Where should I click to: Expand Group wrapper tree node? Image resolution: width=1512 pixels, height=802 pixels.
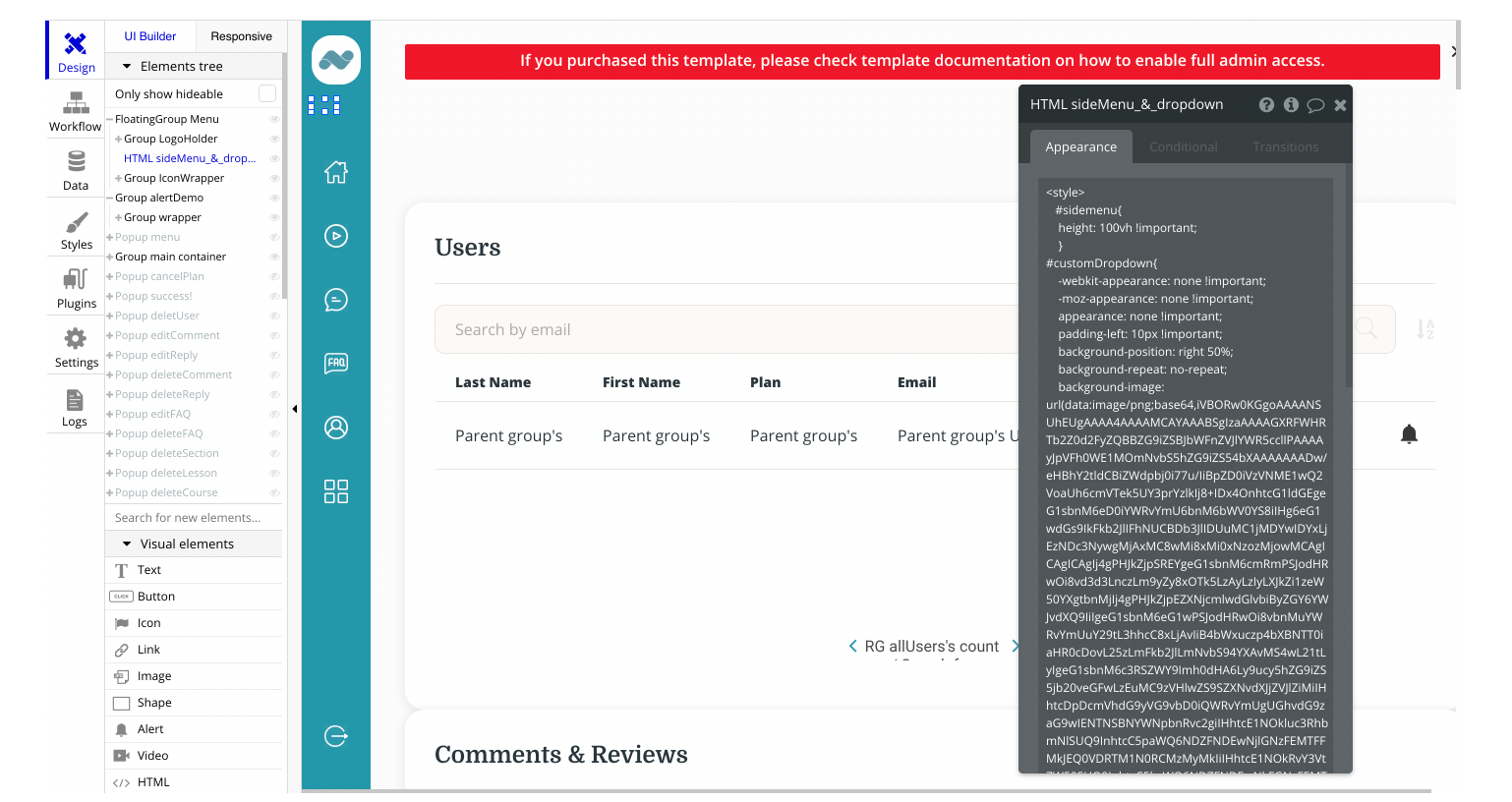(x=119, y=217)
